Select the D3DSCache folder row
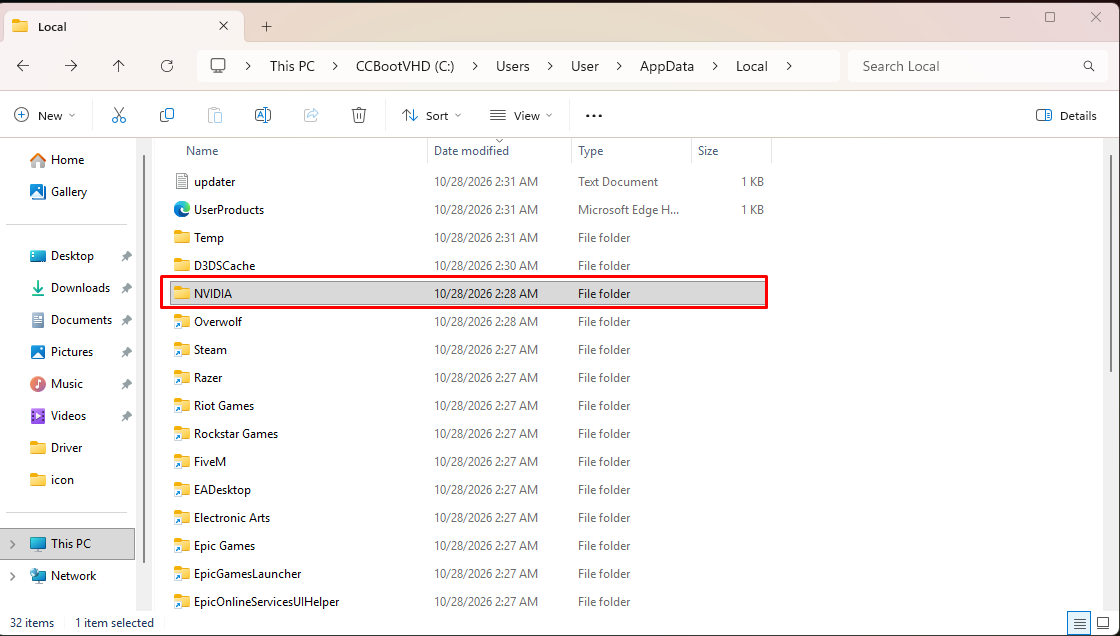Image resolution: width=1120 pixels, height=636 pixels. coord(469,266)
